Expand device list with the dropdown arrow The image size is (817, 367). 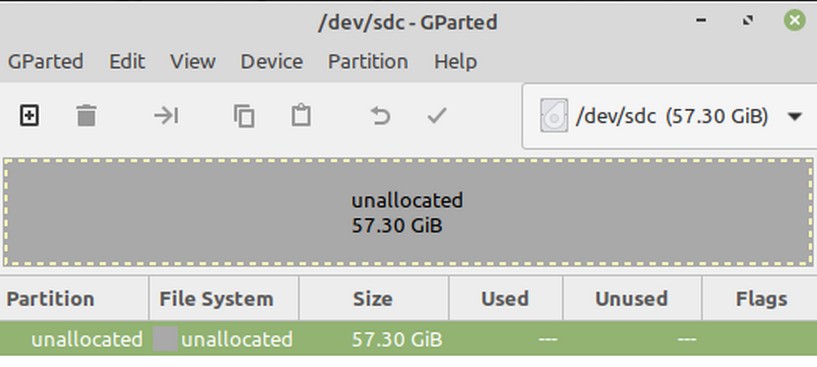click(795, 116)
